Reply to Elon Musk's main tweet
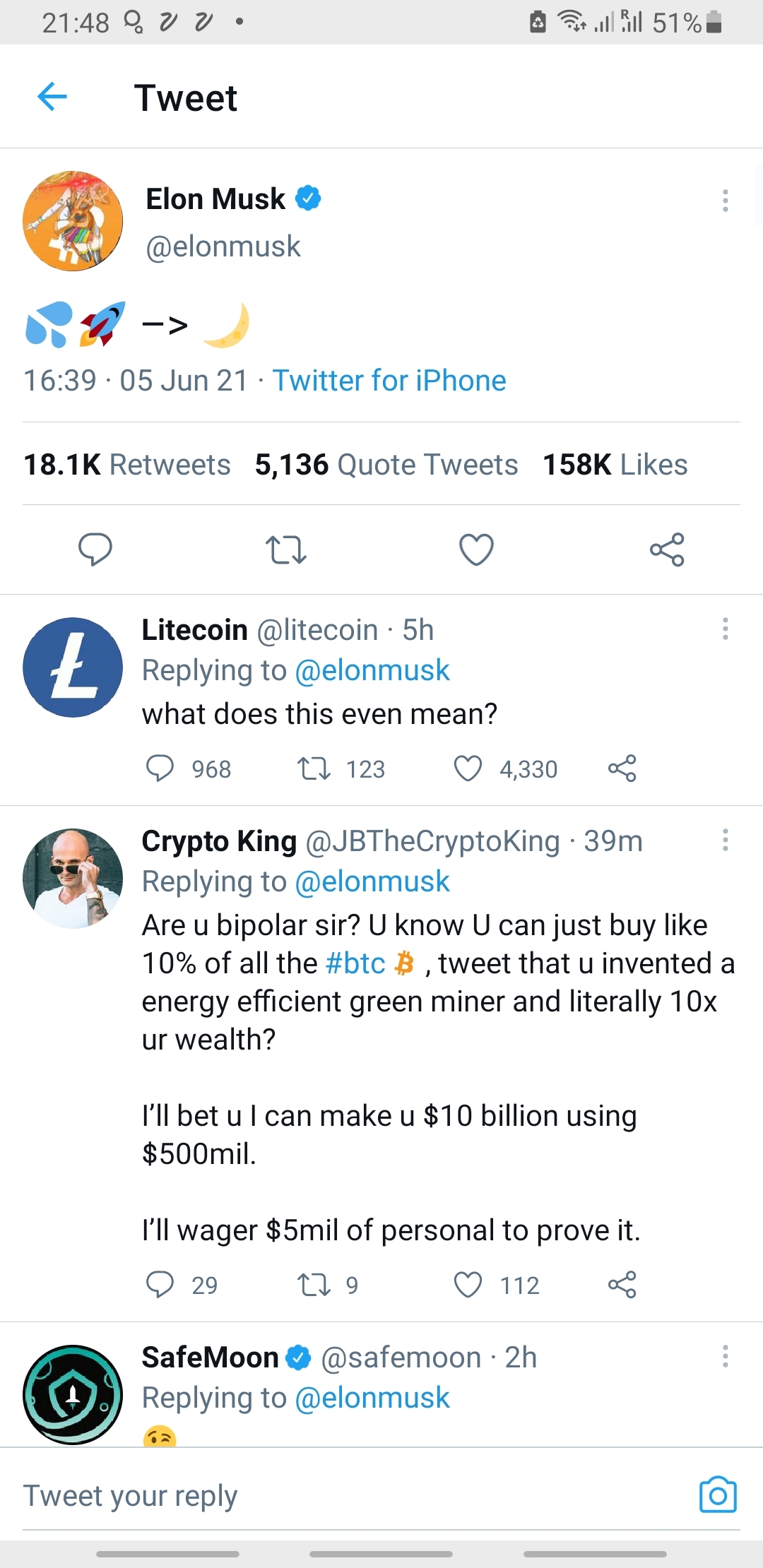 [x=95, y=550]
